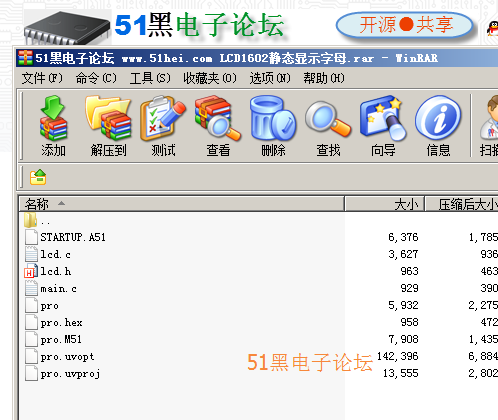
Task: Click the pro.M51 file icon
Action: (31, 339)
